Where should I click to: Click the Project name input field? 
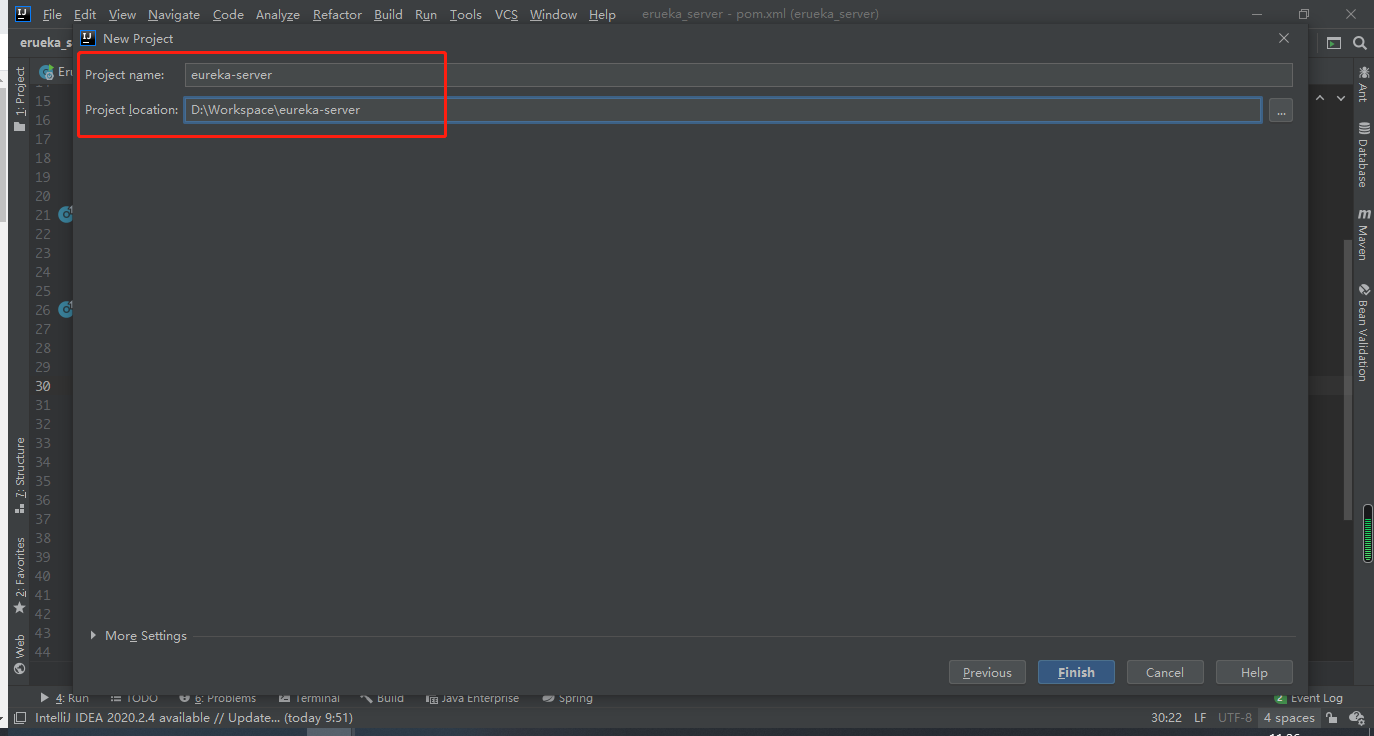(x=738, y=74)
